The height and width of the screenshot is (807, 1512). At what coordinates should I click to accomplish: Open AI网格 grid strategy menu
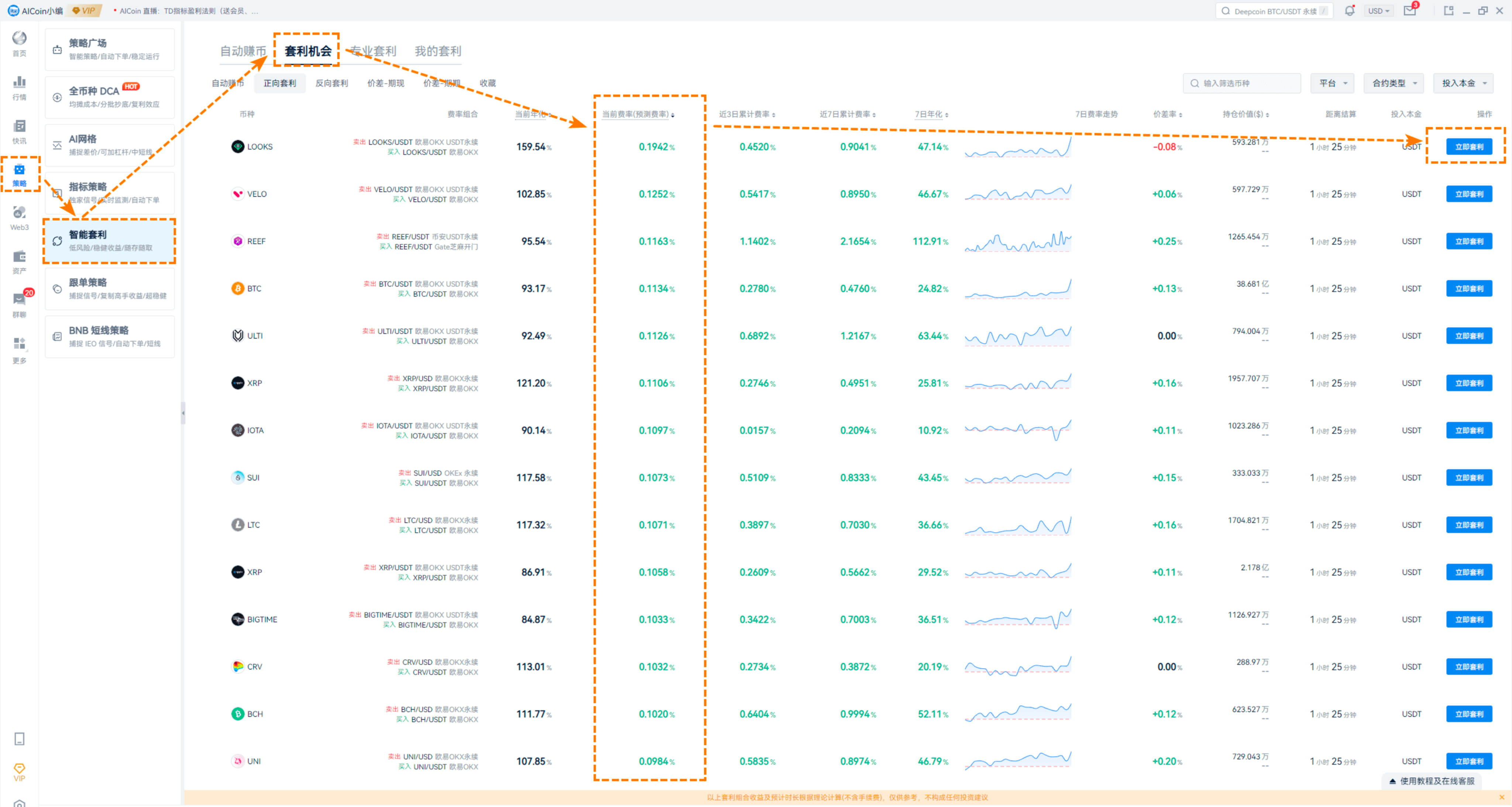pyautogui.click(x=110, y=145)
